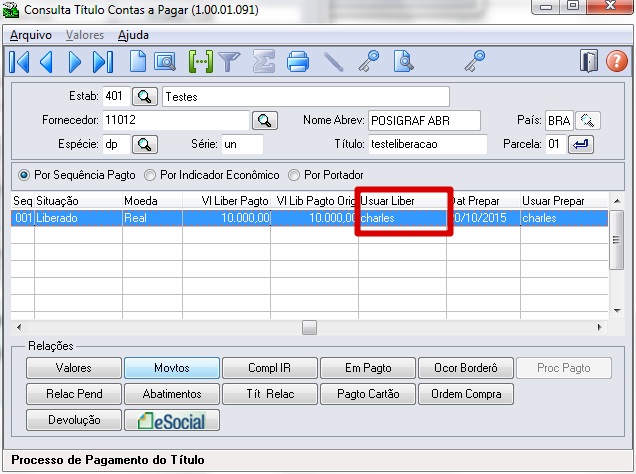Click the Em Pagto button
This screenshot has width=636, height=474.
368,368
